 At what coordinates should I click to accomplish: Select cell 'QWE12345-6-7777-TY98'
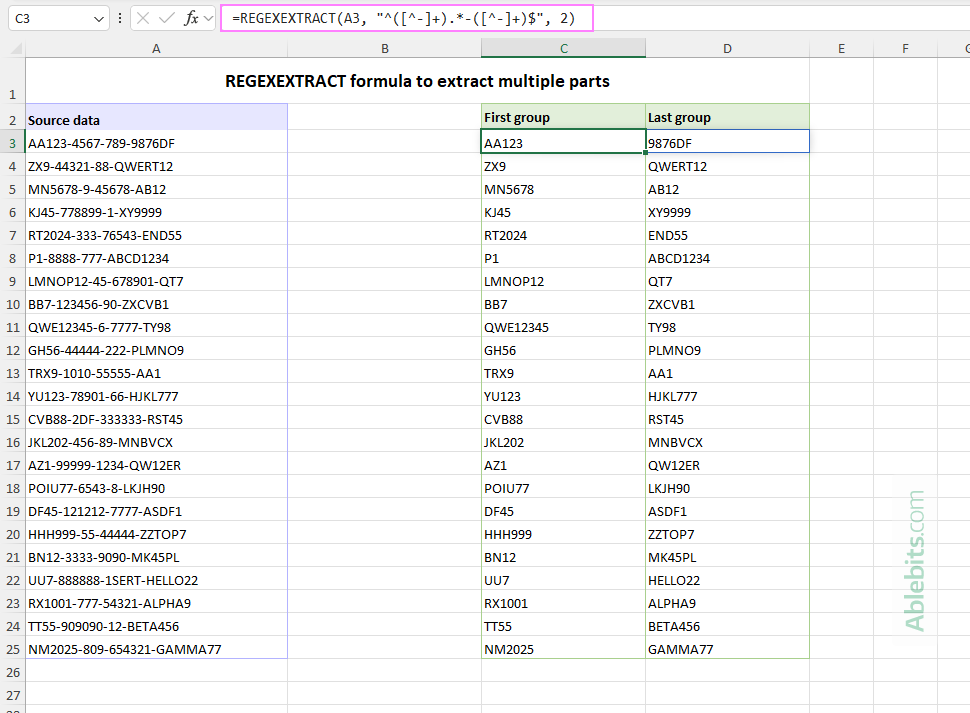coord(157,327)
